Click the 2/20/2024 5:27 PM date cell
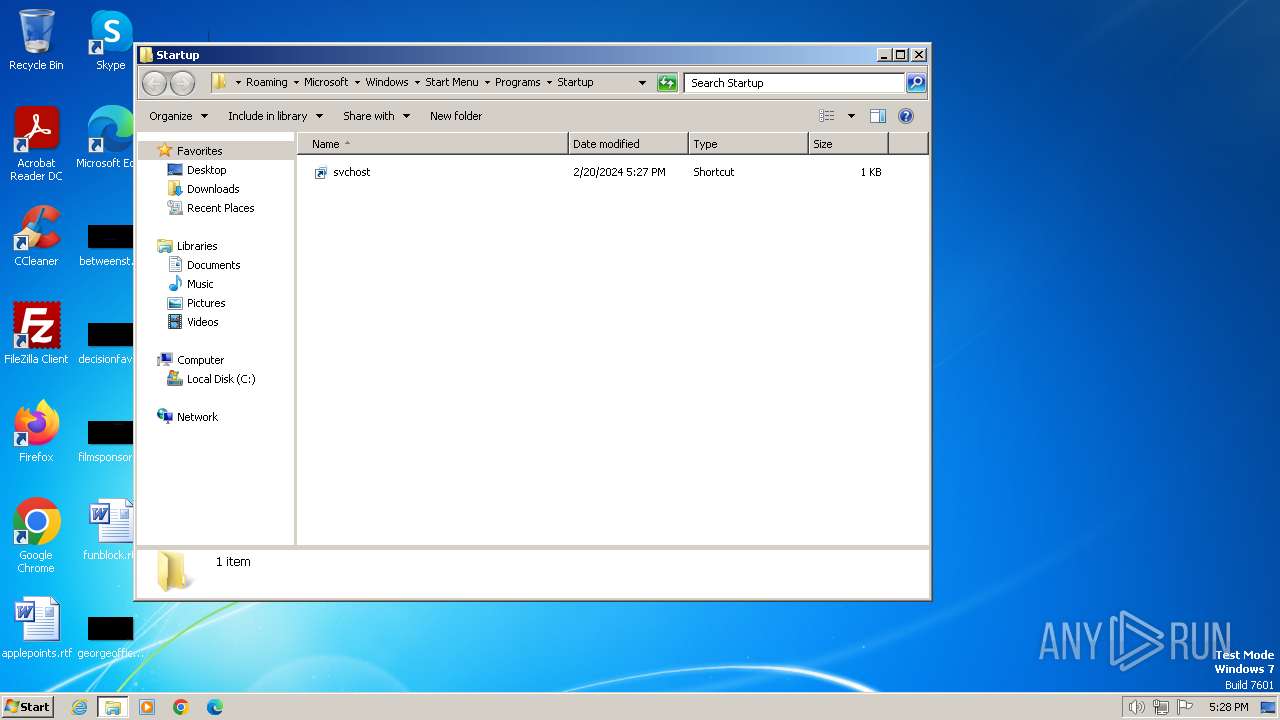The height and width of the screenshot is (720, 1280). click(619, 172)
